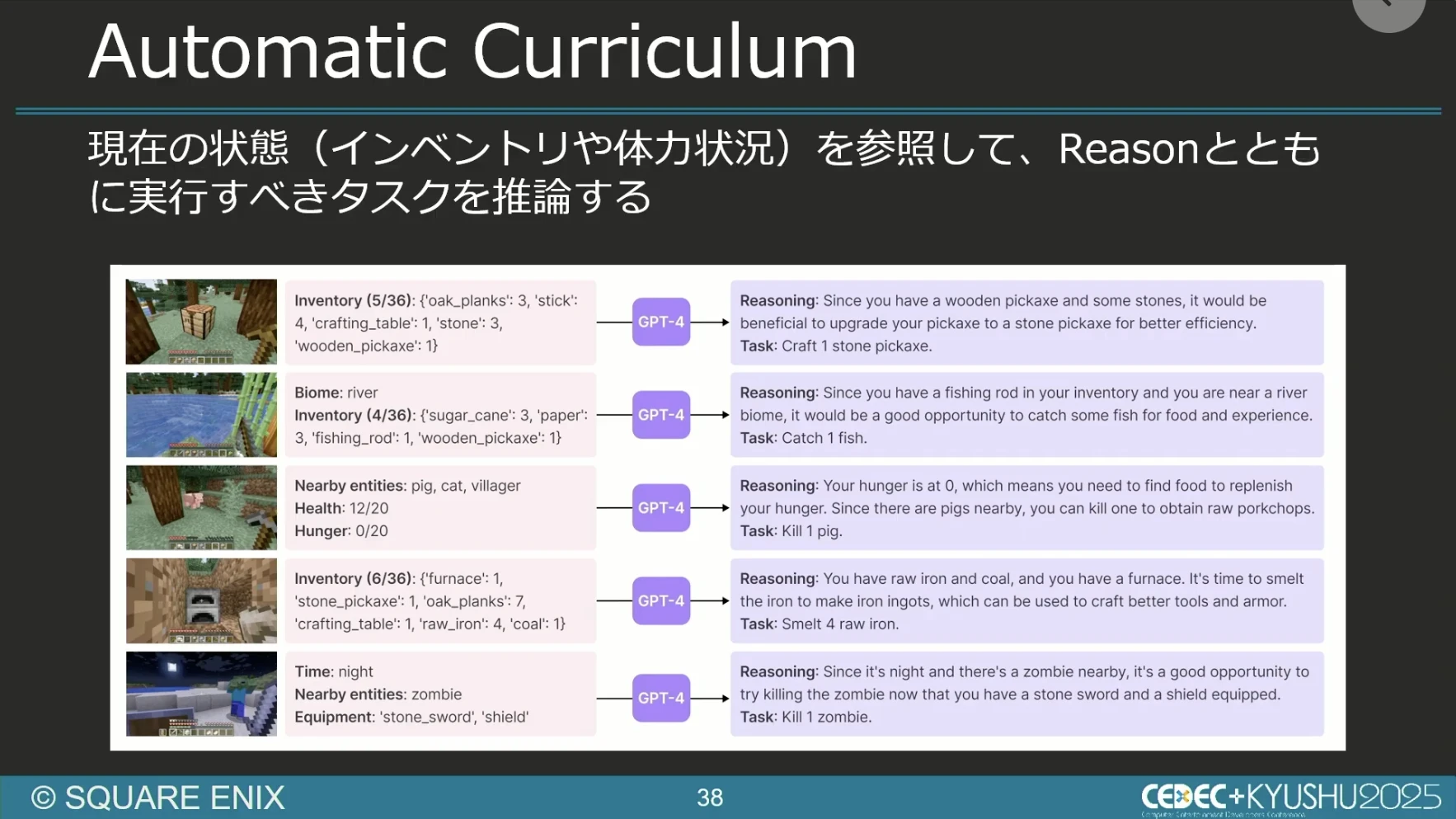Image resolution: width=1456 pixels, height=819 pixels.
Task: Click the GPT-4 box in the zombie row
Action: [661, 698]
